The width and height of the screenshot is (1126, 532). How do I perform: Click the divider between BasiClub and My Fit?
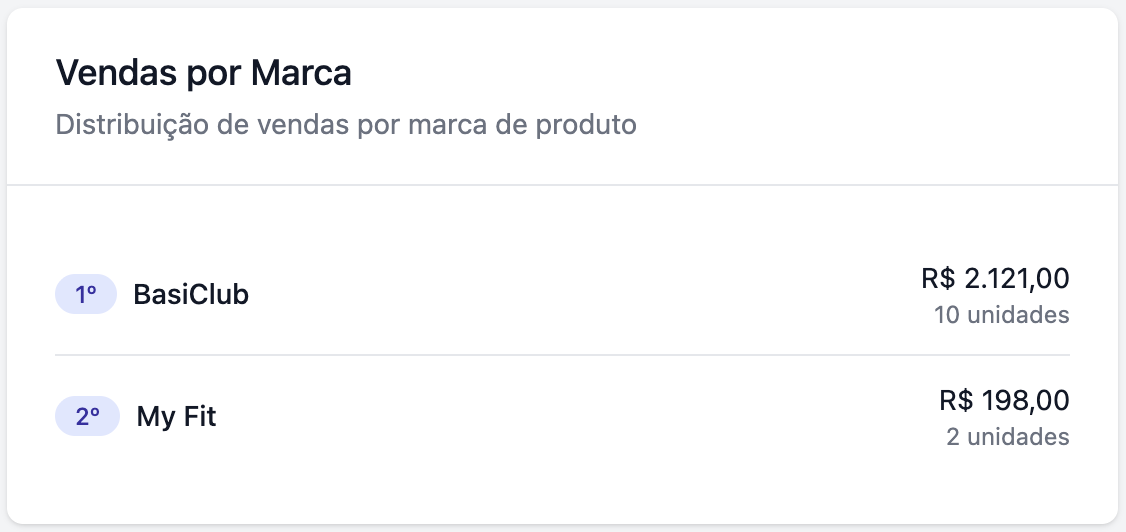click(x=562, y=355)
